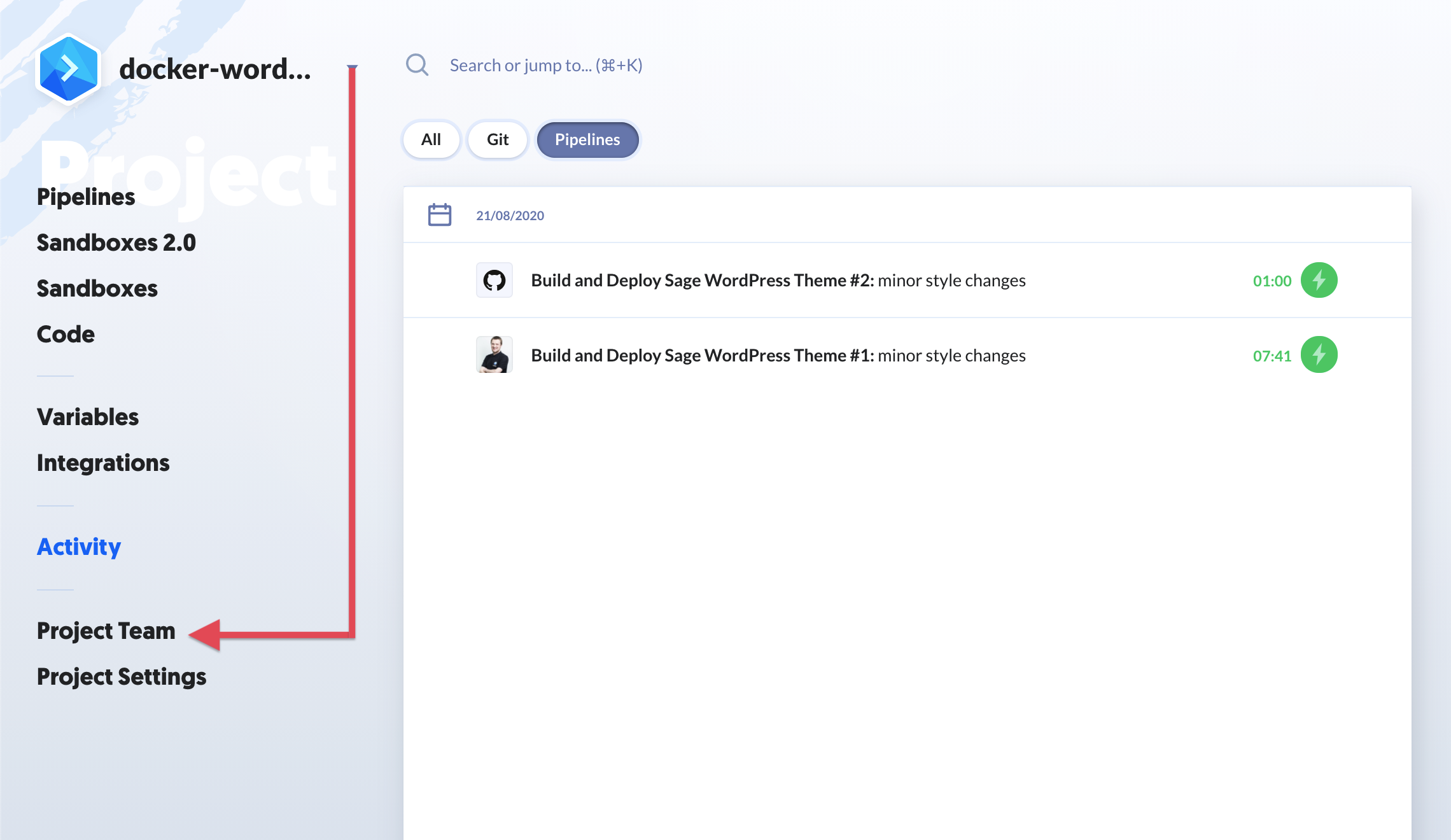Go to Activity in the sidebar
This screenshot has width=1451, height=840.
pyautogui.click(x=79, y=547)
